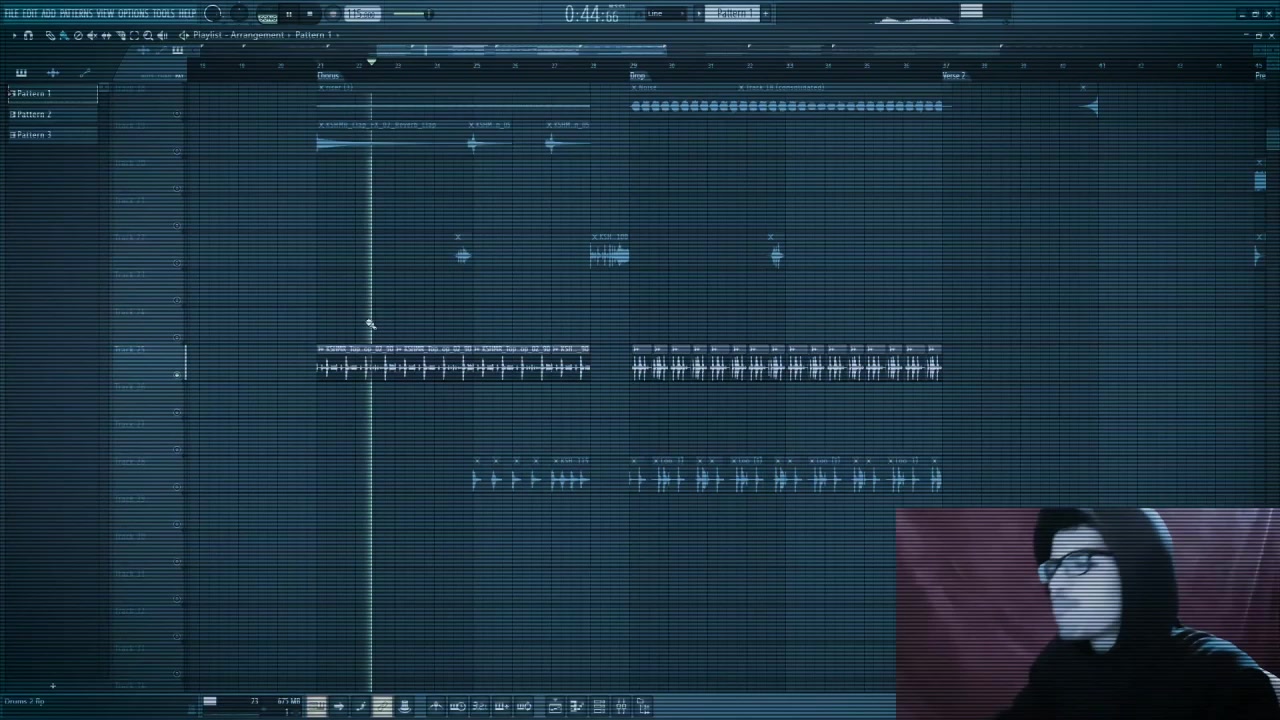This screenshot has width=1280, height=720.
Task: Toggle the metronome
Action: click(x=435, y=706)
